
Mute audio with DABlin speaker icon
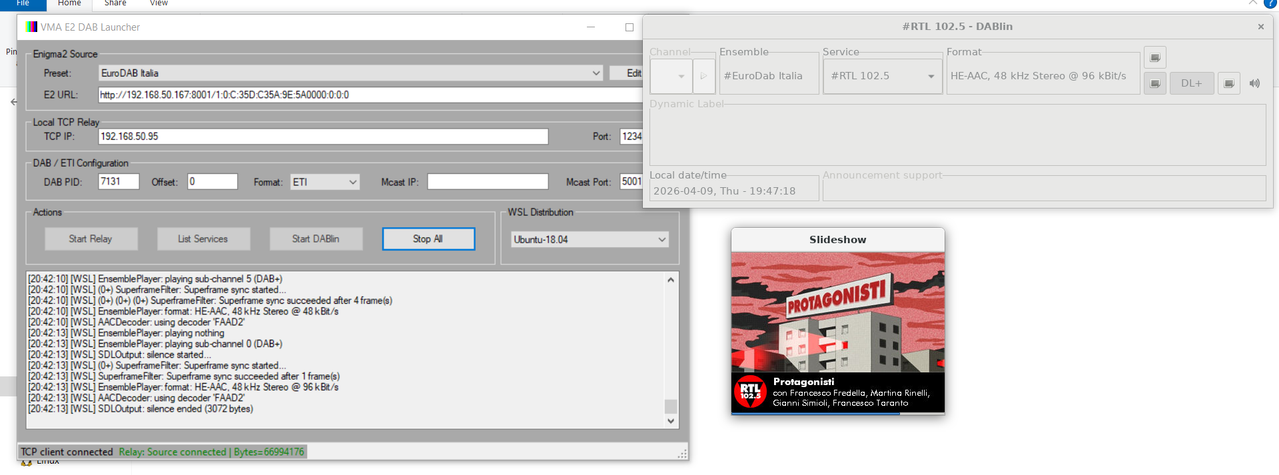point(1255,83)
